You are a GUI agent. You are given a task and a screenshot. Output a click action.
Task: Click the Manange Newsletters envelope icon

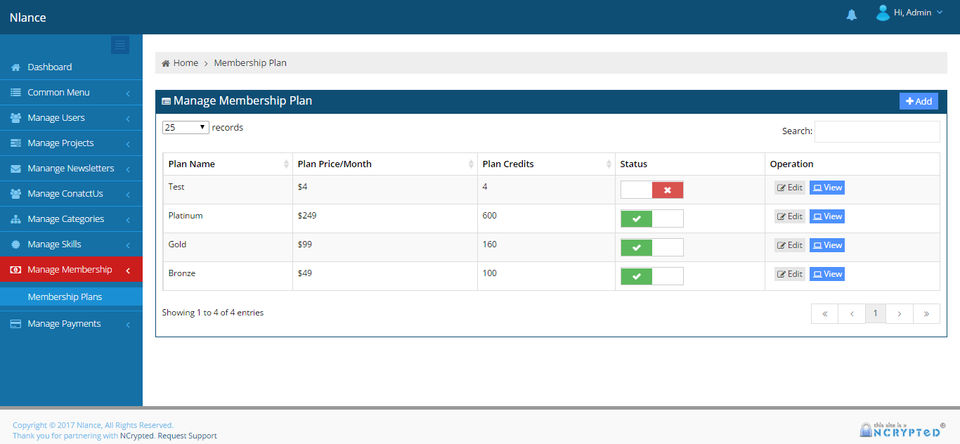tap(16, 168)
